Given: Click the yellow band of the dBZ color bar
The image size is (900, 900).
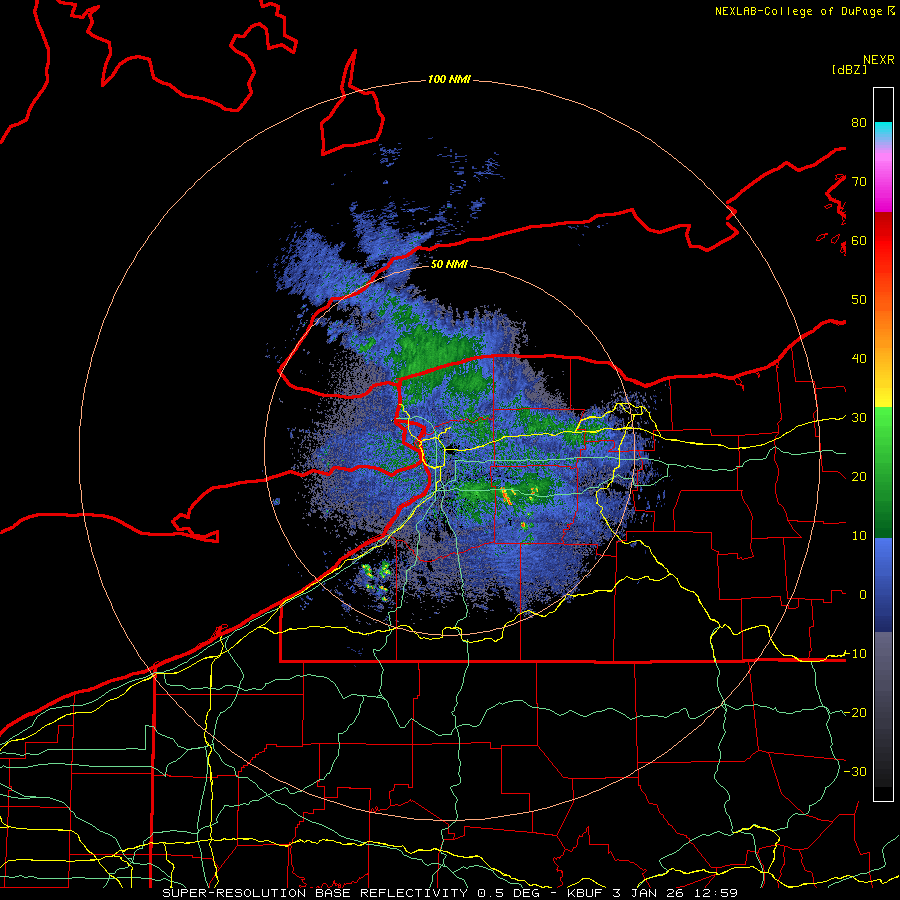Looking at the screenshot, I should click(883, 396).
